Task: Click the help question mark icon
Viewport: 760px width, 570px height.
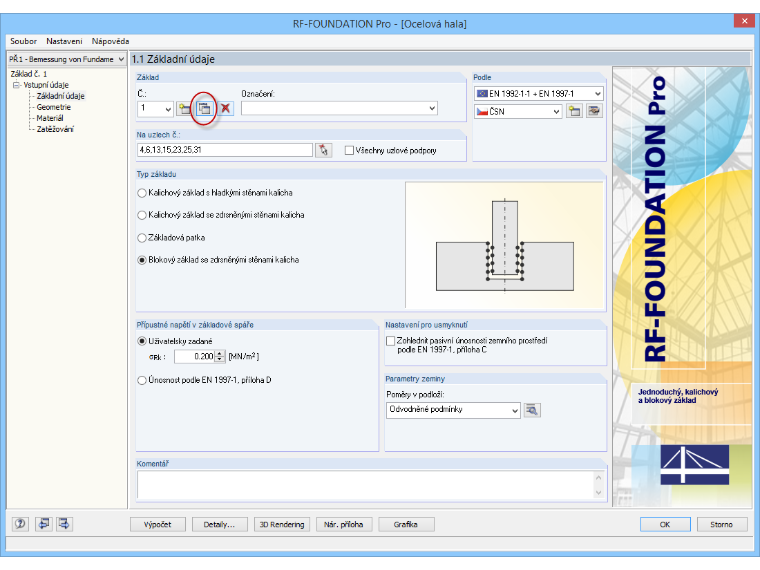Action: tap(20, 524)
